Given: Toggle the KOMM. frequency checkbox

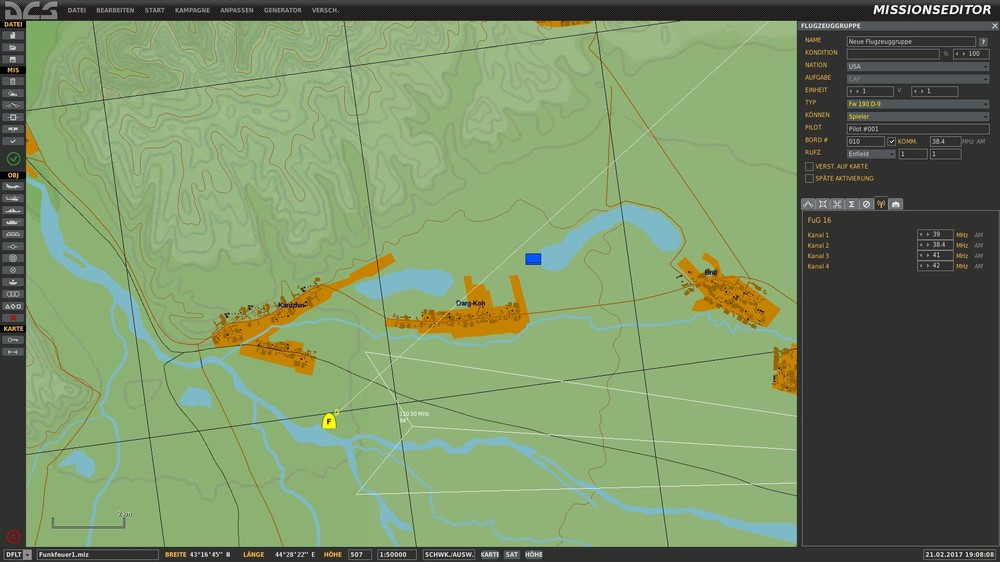Looking at the screenshot, I should [x=892, y=142].
